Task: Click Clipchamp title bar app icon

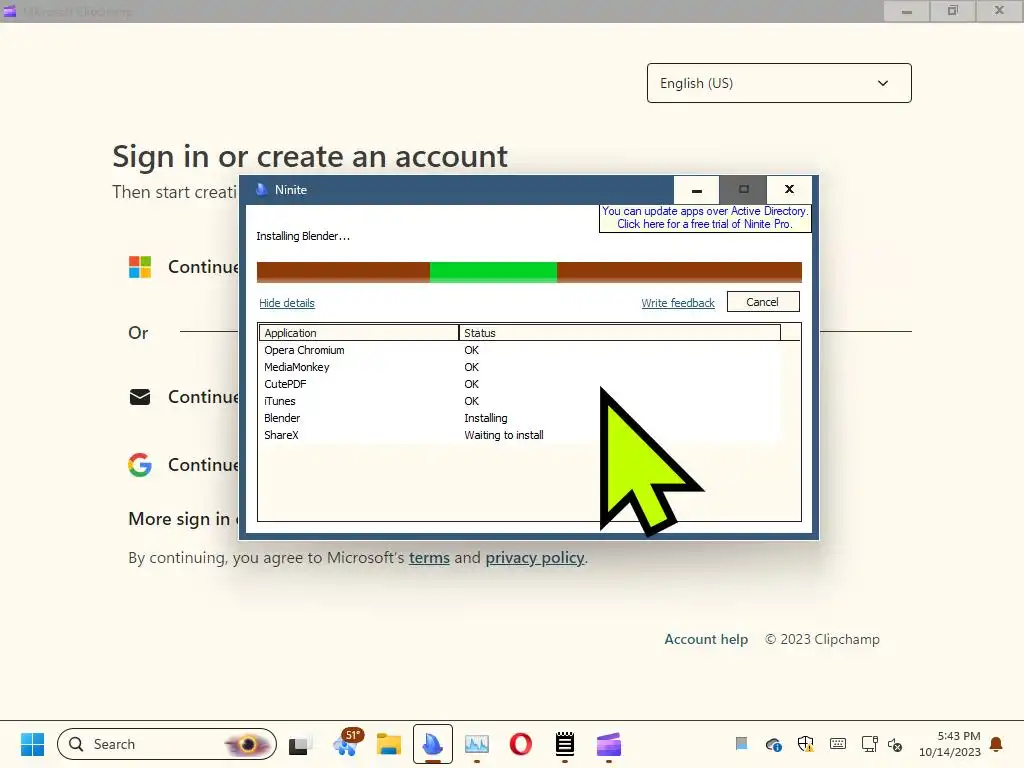Action: click(x=9, y=11)
